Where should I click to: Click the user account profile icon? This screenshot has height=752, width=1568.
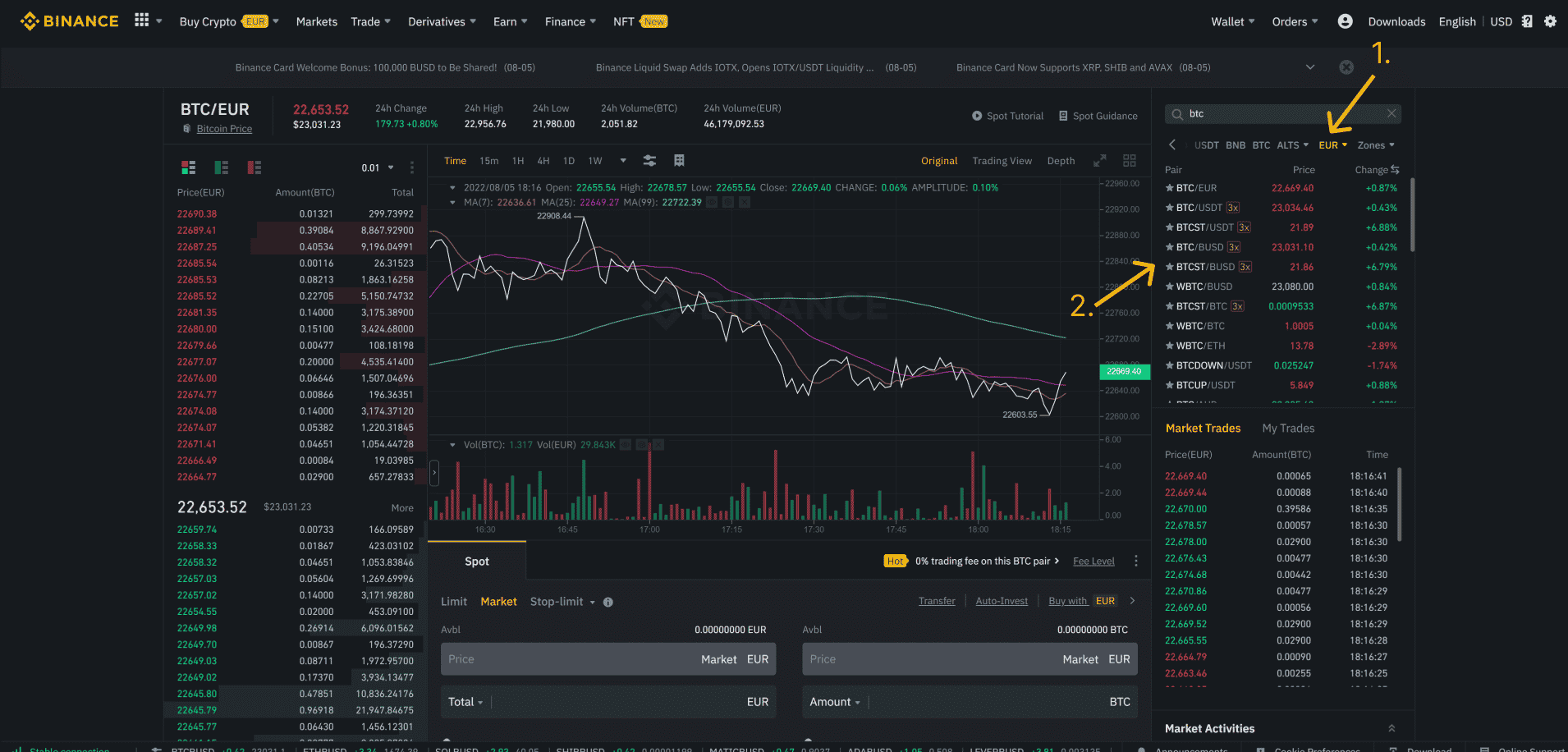pos(1345,21)
